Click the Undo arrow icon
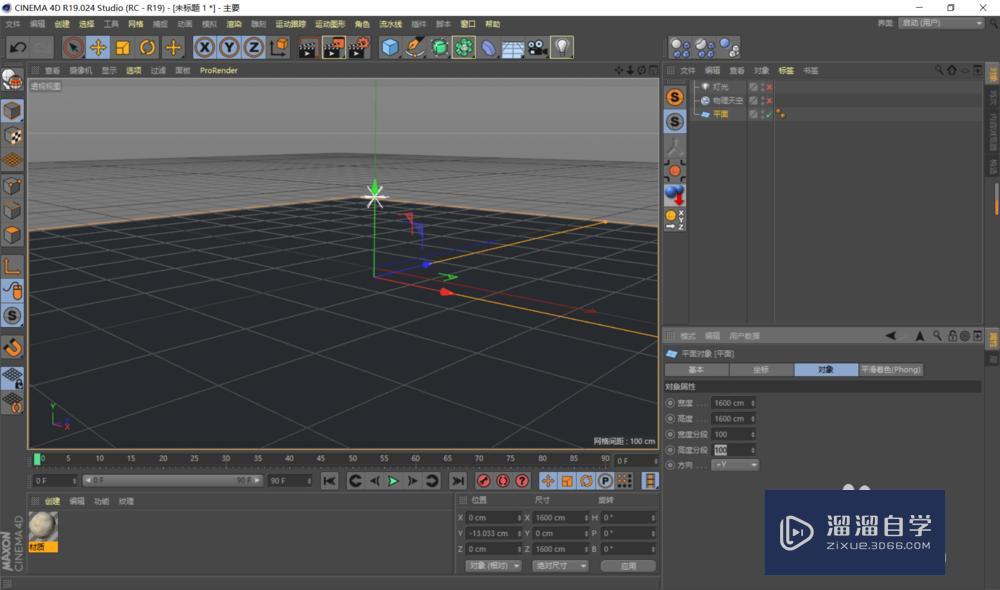 [x=18, y=47]
